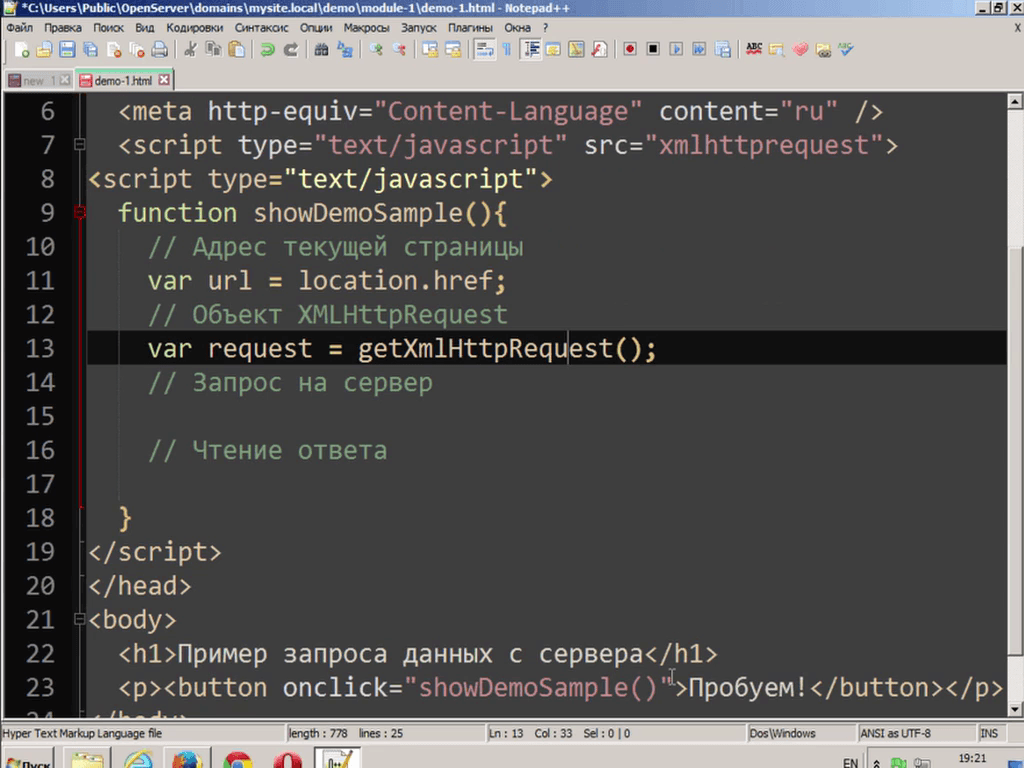The width and height of the screenshot is (1024, 768).
Task: Click the vertical scrollbar thumb
Action: click(1014, 451)
